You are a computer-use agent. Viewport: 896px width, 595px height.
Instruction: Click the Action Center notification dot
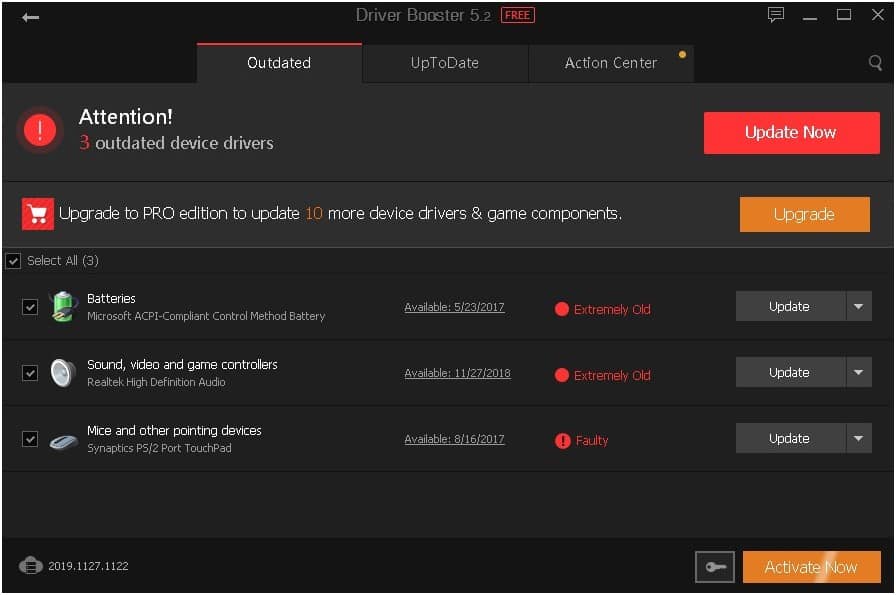[x=682, y=55]
